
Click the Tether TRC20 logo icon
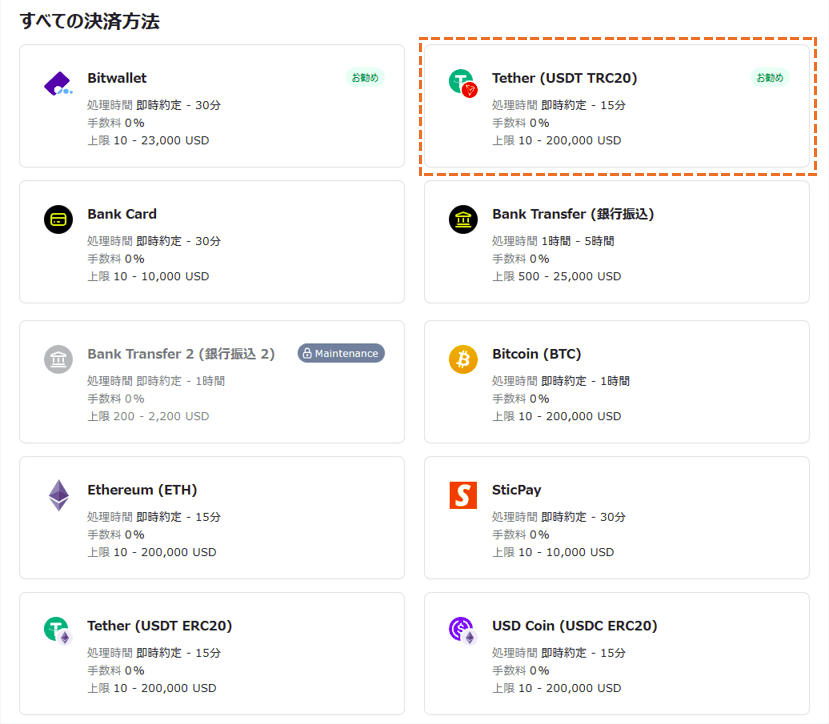463,84
